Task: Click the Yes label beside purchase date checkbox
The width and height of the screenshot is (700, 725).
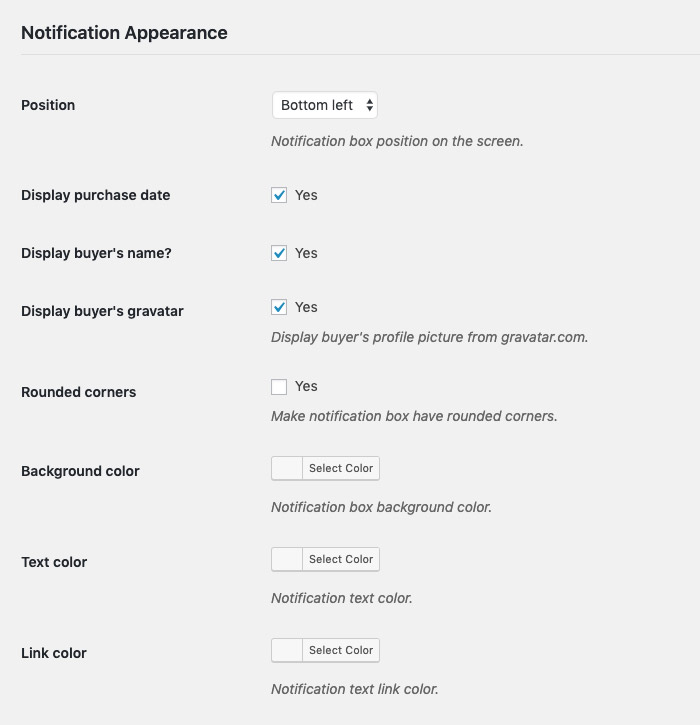Action: (x=306, y=195)
